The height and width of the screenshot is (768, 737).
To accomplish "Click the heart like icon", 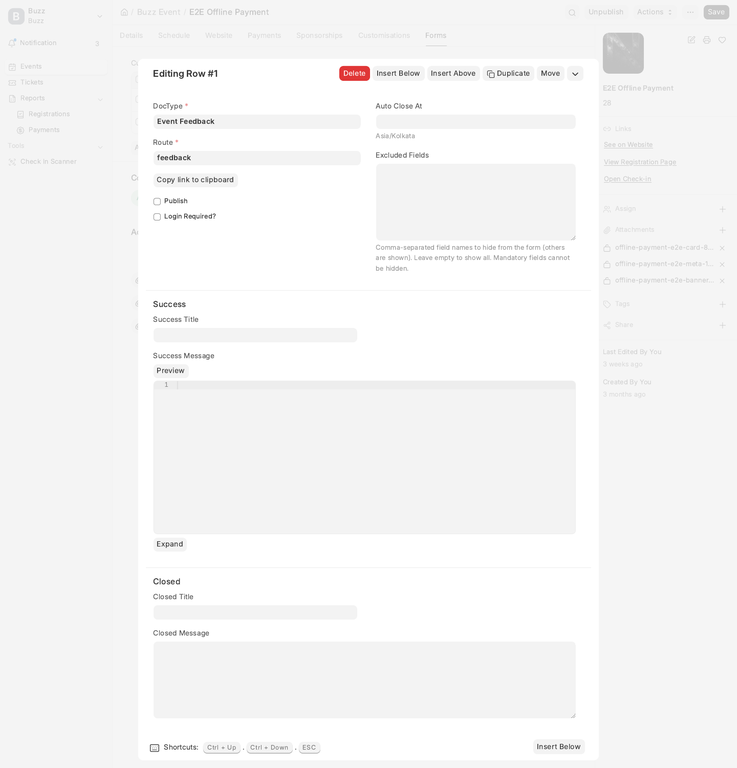I will (722, 40).
